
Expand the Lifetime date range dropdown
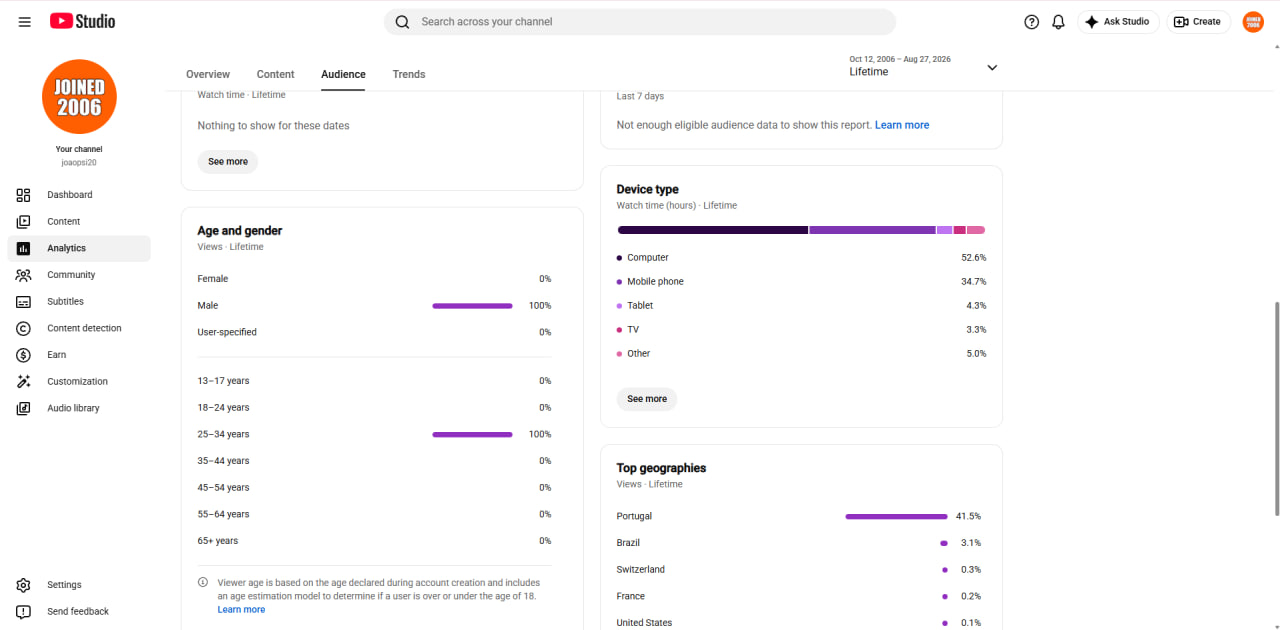pyautogui.click(x=992, y=67)
